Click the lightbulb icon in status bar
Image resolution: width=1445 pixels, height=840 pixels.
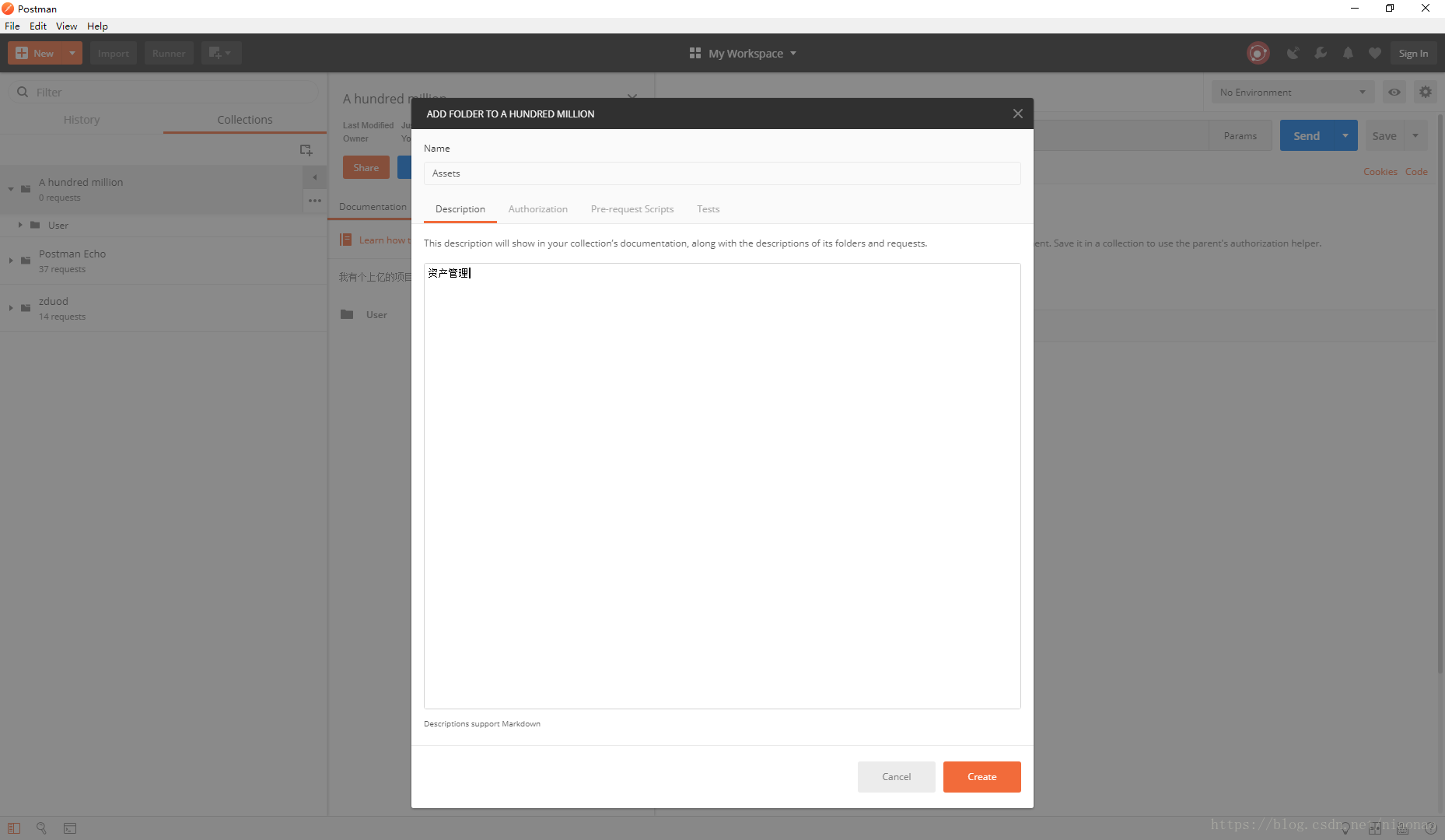tap(1345, 828)
